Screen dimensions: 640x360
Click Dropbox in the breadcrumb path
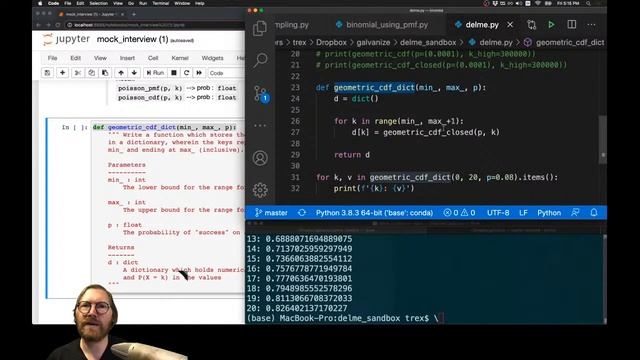pos(331,42)
